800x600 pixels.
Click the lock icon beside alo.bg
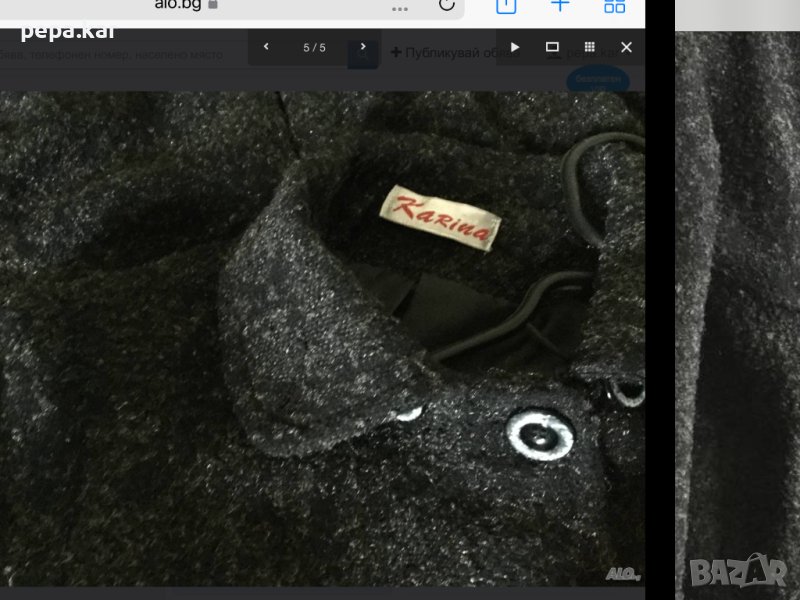(212, 4)
